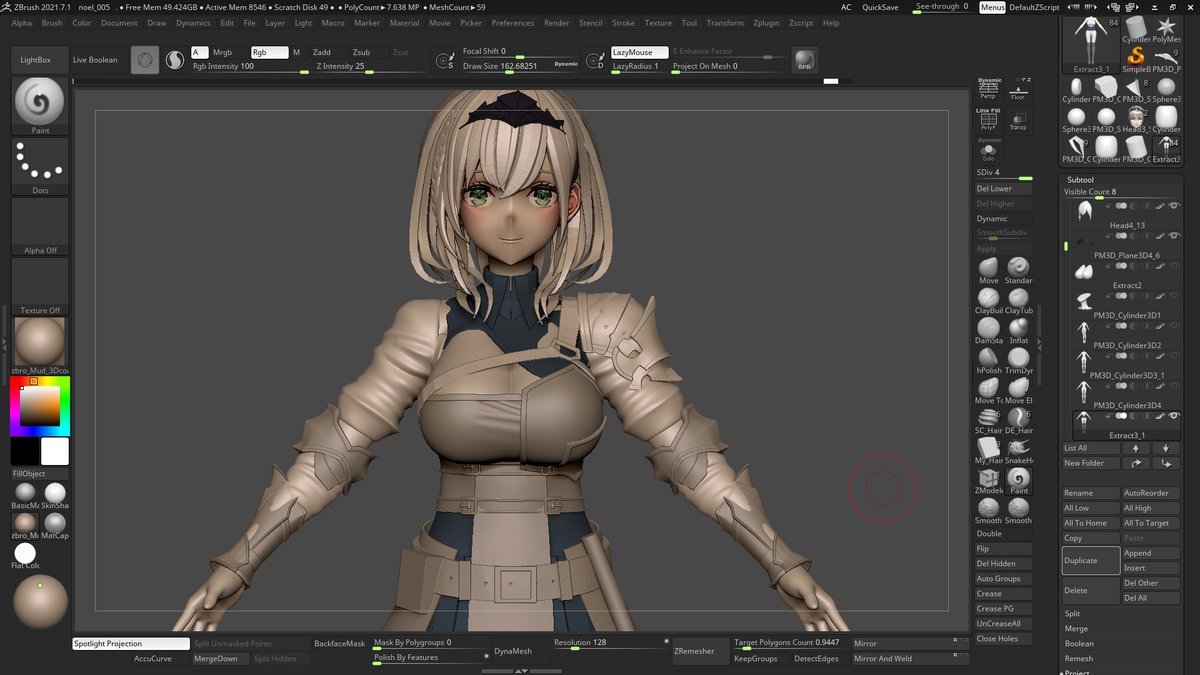Viewport: 1200px width, 675px height.
Task: Open the Zplugin menu
Action: click(767, 22)
